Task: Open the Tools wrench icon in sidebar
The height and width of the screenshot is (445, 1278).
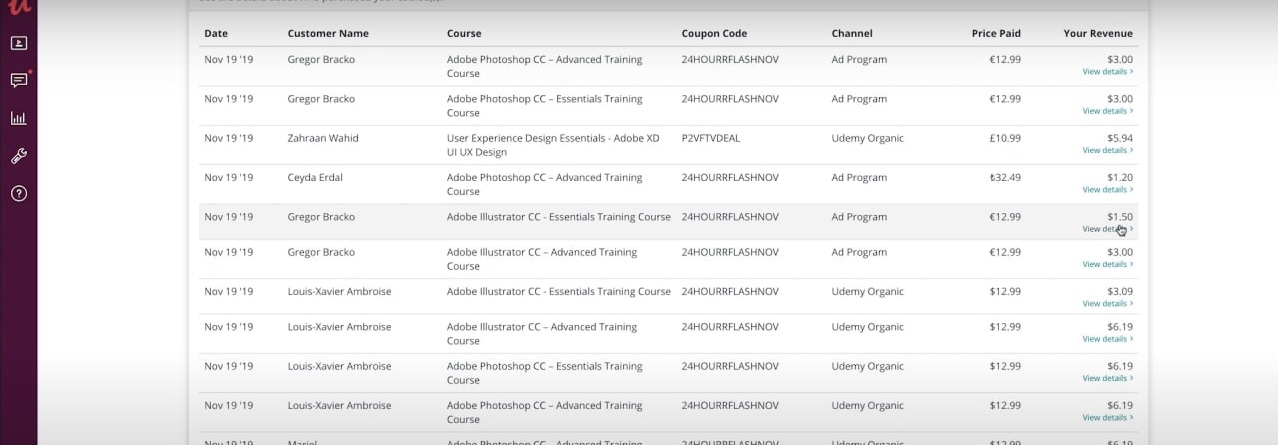Action: [19, 156]
